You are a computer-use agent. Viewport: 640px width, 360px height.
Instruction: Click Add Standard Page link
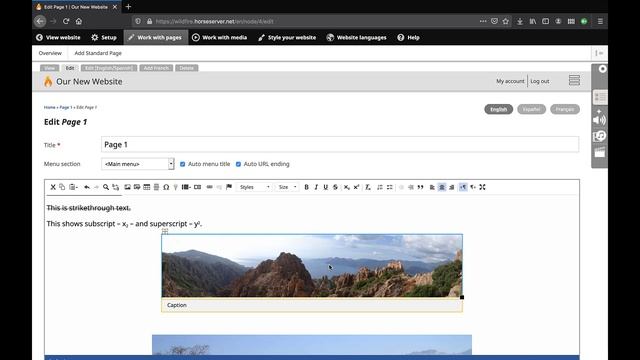pos(98,53)
